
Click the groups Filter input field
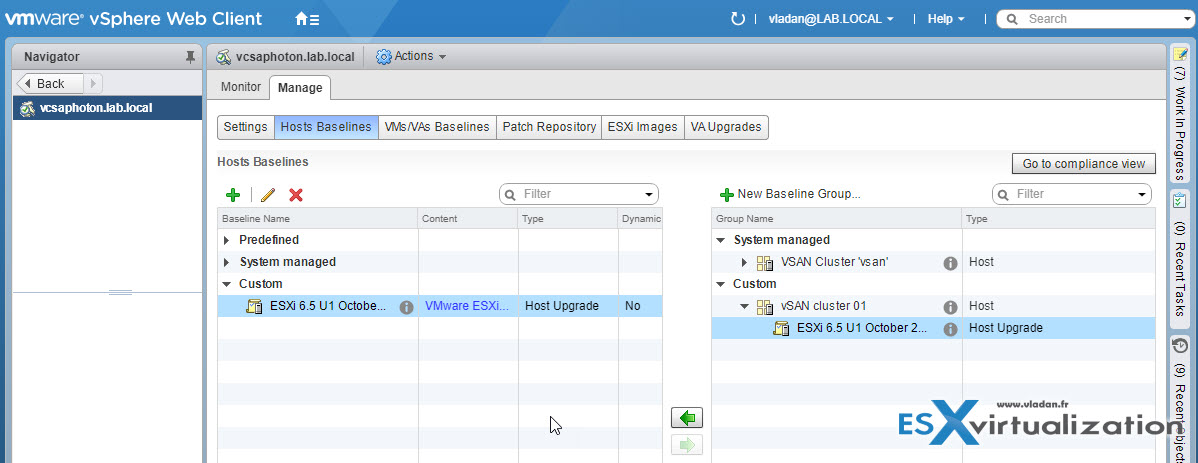pos(1070,194)
